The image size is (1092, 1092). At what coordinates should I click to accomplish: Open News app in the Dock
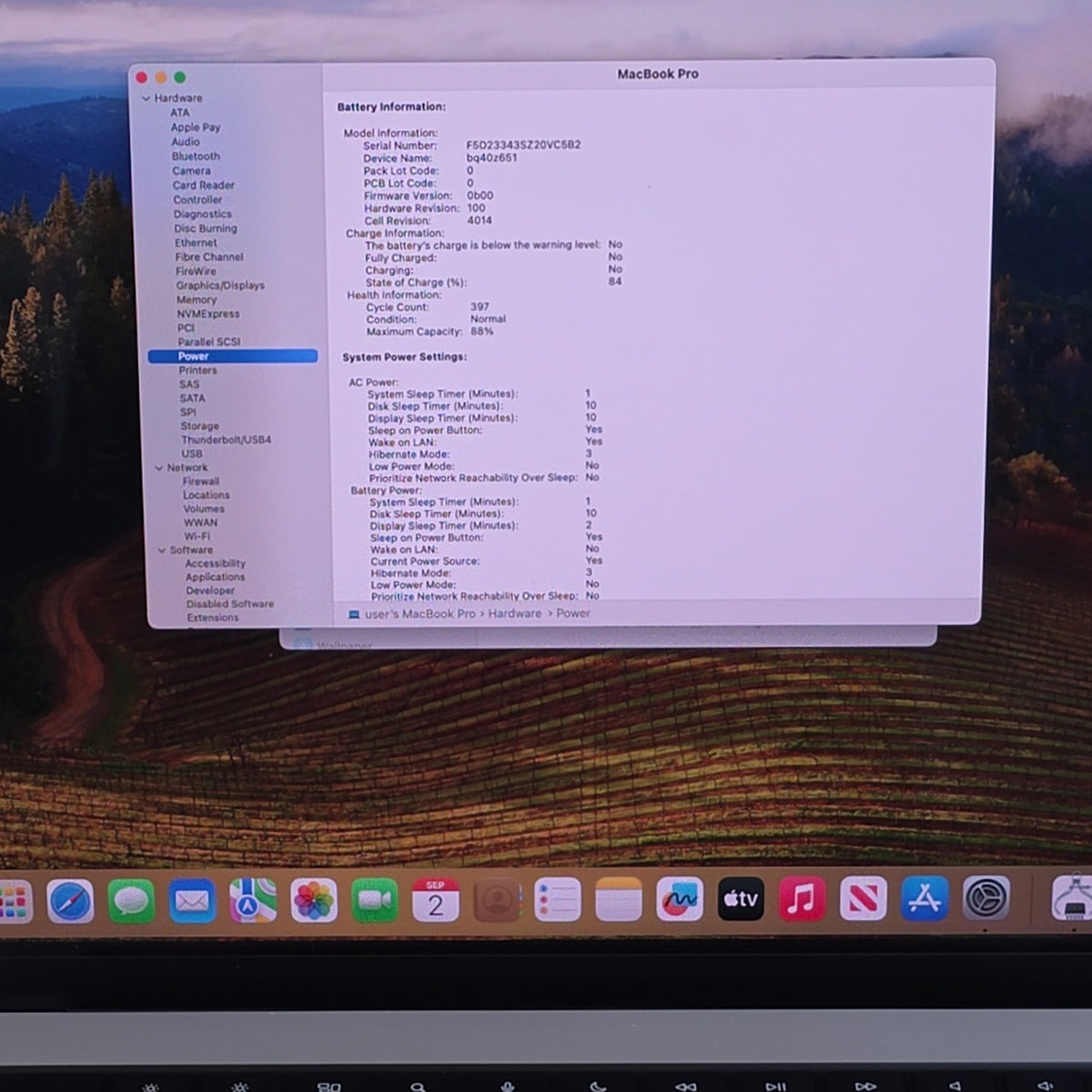coord(863,900)
